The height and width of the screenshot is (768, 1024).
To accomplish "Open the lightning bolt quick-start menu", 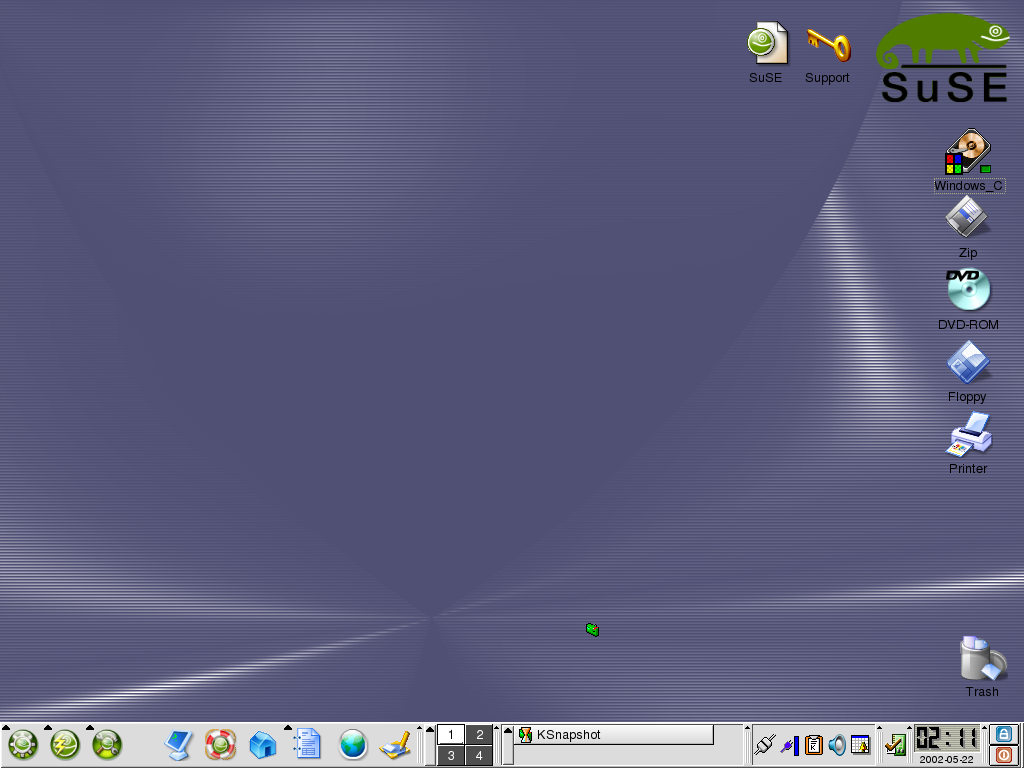I will click(65, 744).
